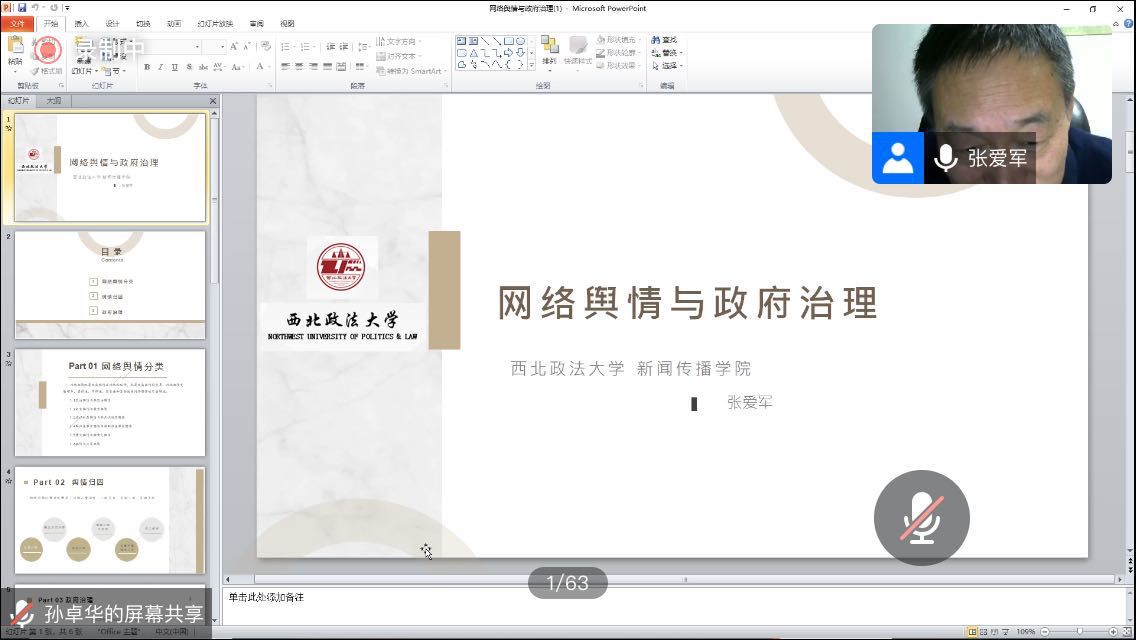
Task: Toggle 张爱军's microphone icon
Action: (945, 158)
